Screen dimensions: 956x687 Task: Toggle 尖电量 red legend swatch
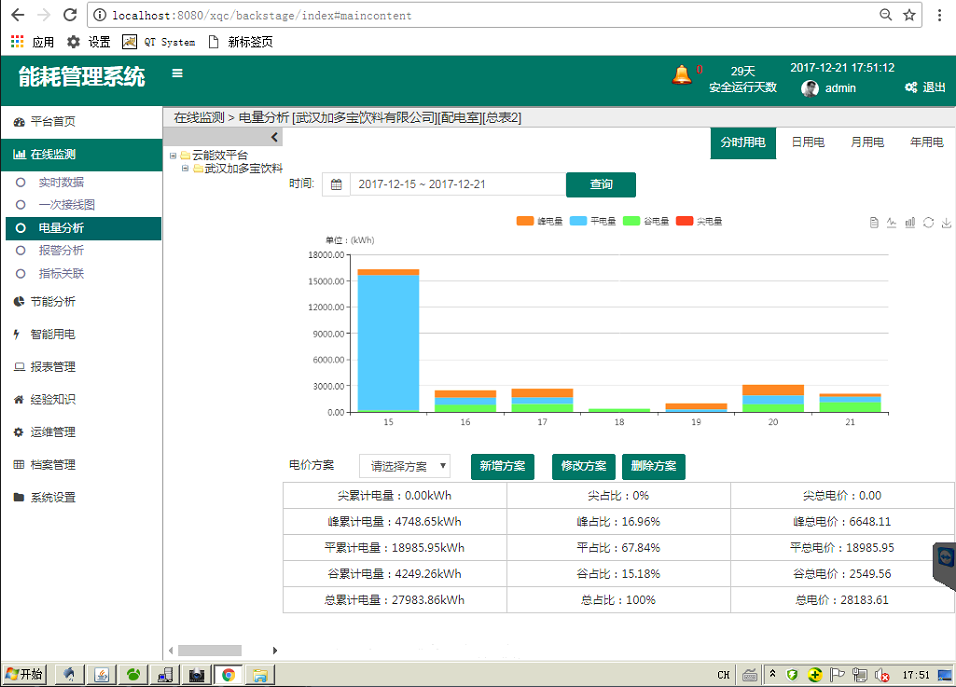click(685, 221)
